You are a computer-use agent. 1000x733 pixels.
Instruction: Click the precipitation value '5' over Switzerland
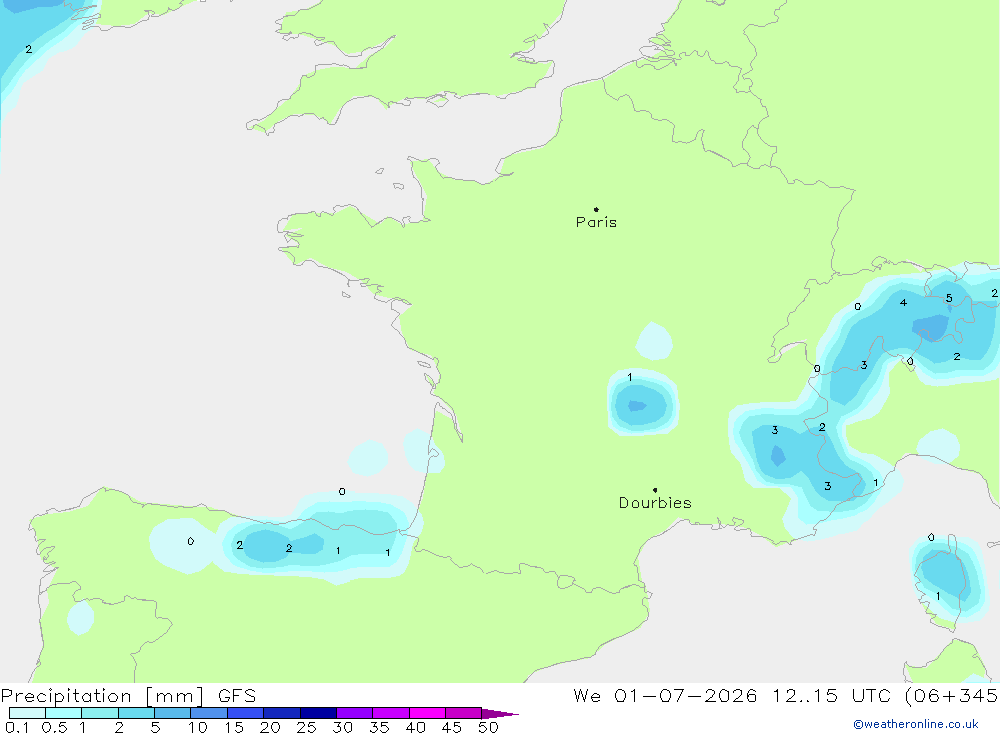click(x=949, y=298)
